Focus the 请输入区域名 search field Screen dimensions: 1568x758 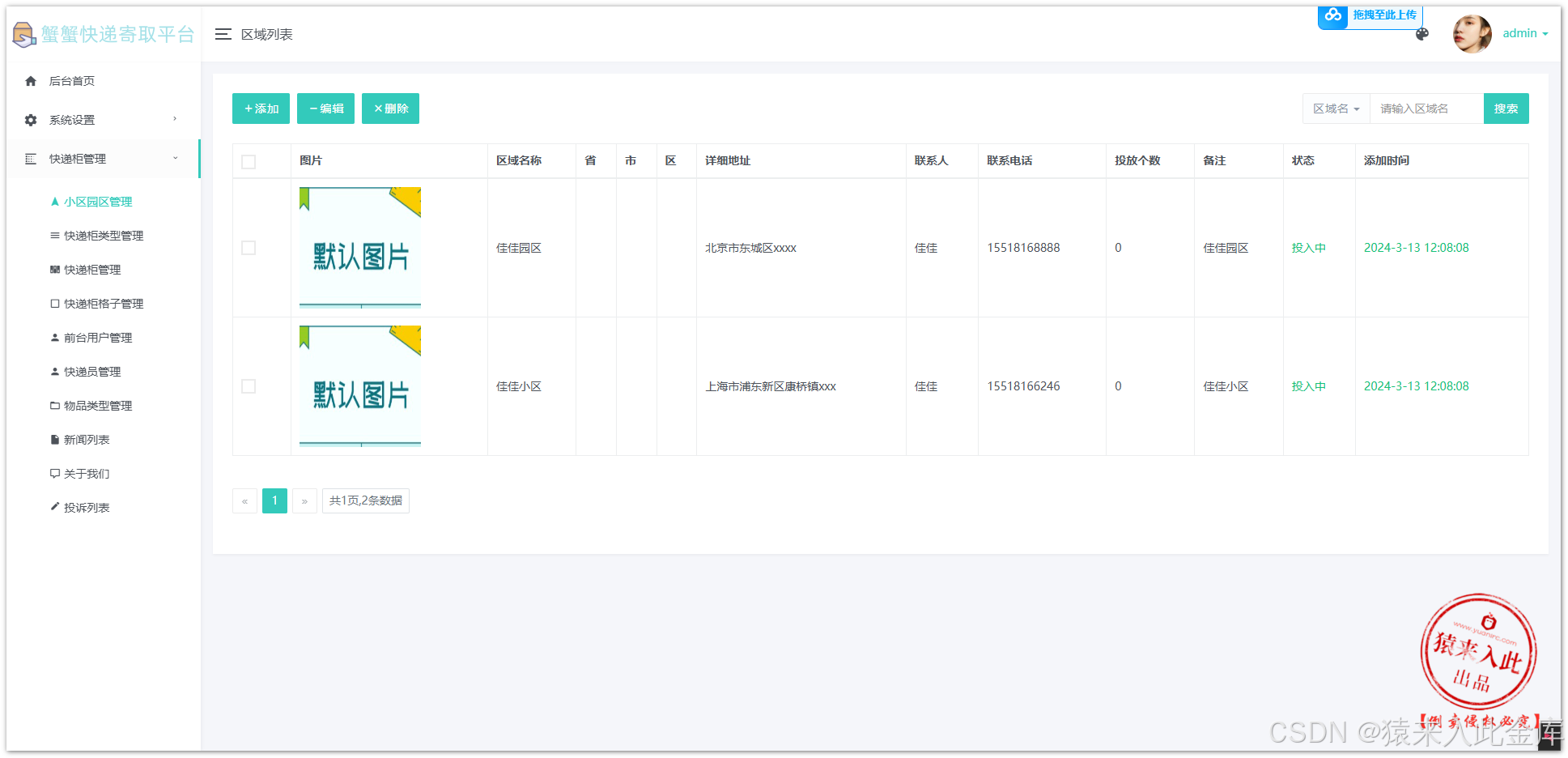[1426, 109]
